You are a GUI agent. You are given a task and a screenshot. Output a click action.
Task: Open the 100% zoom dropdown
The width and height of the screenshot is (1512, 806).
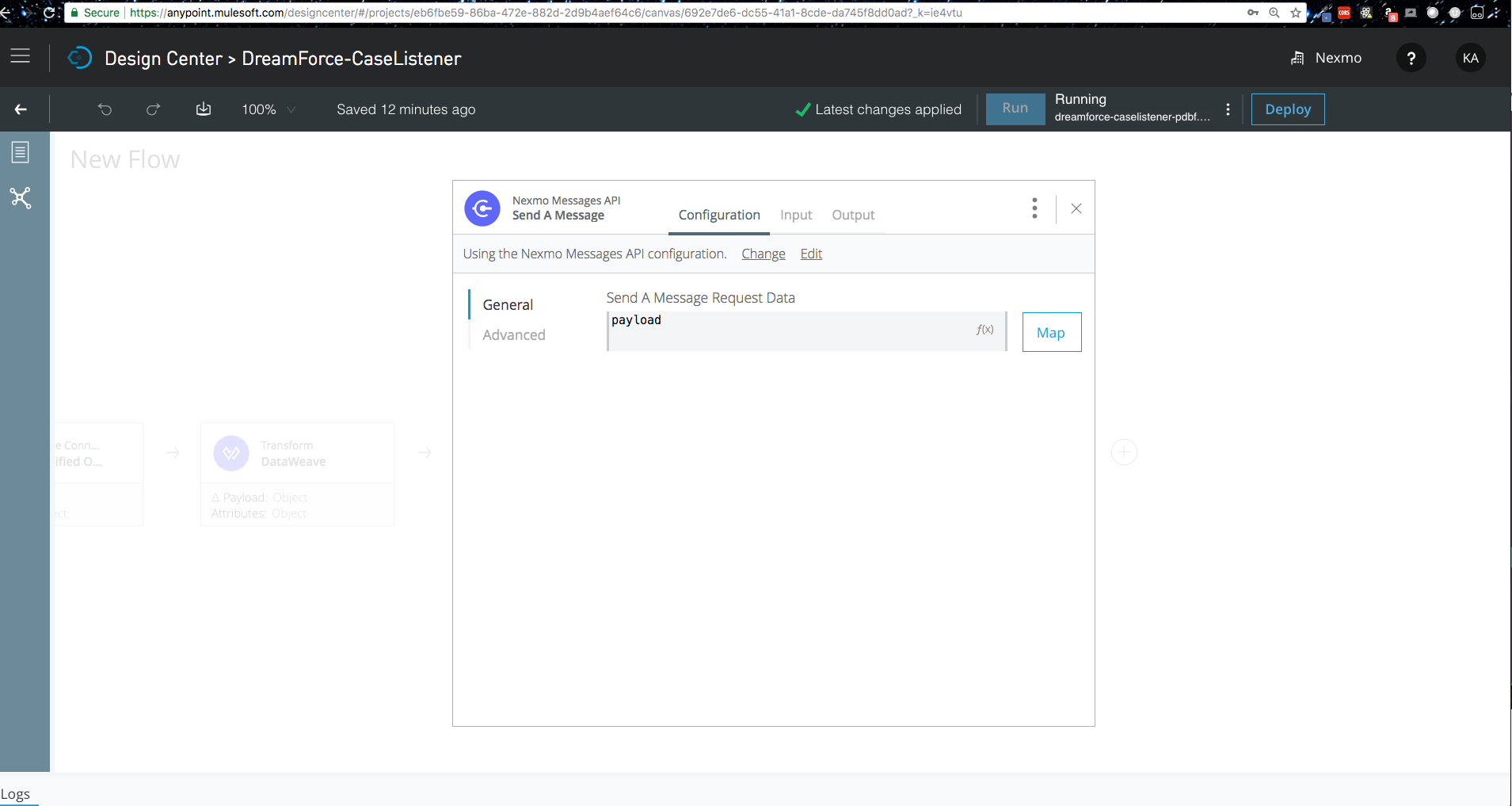[x=269, y=109]
